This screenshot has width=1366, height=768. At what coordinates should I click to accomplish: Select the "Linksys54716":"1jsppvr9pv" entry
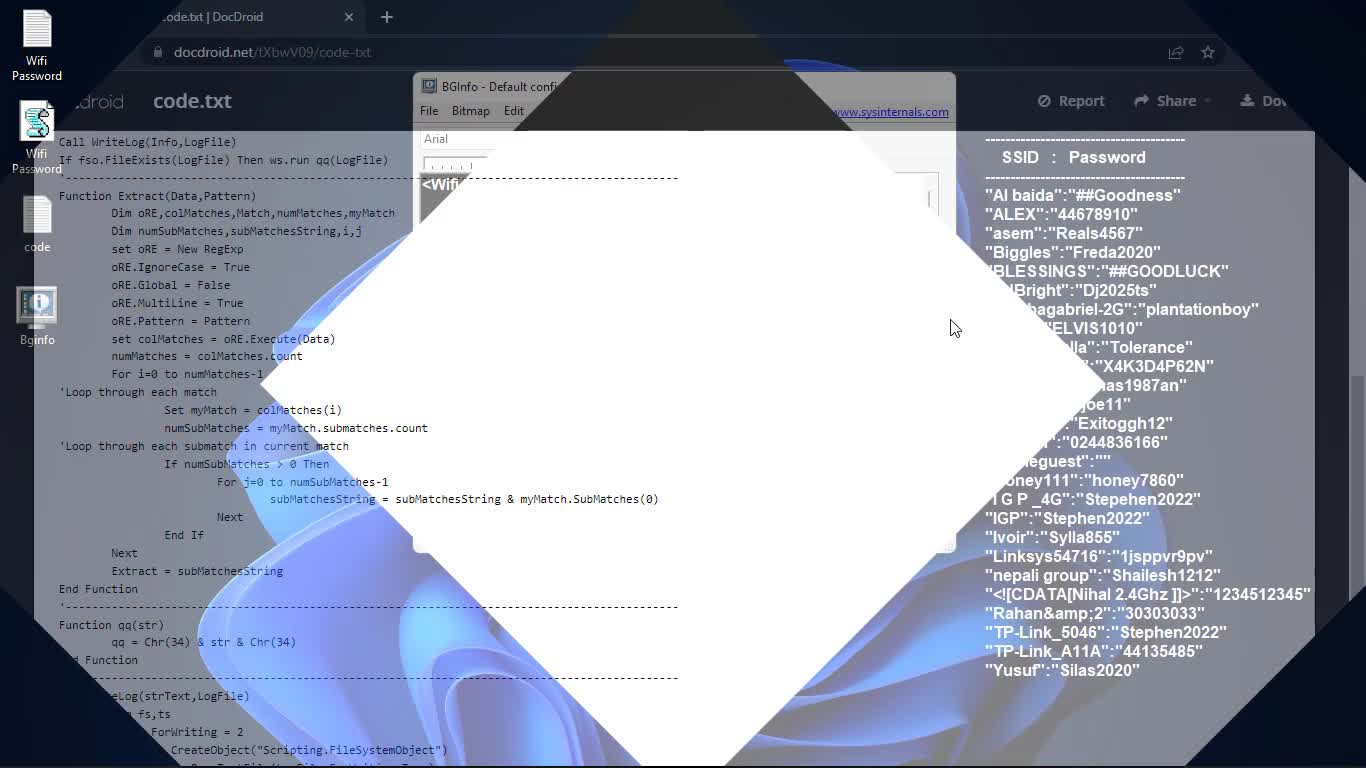coord(1099,556)
